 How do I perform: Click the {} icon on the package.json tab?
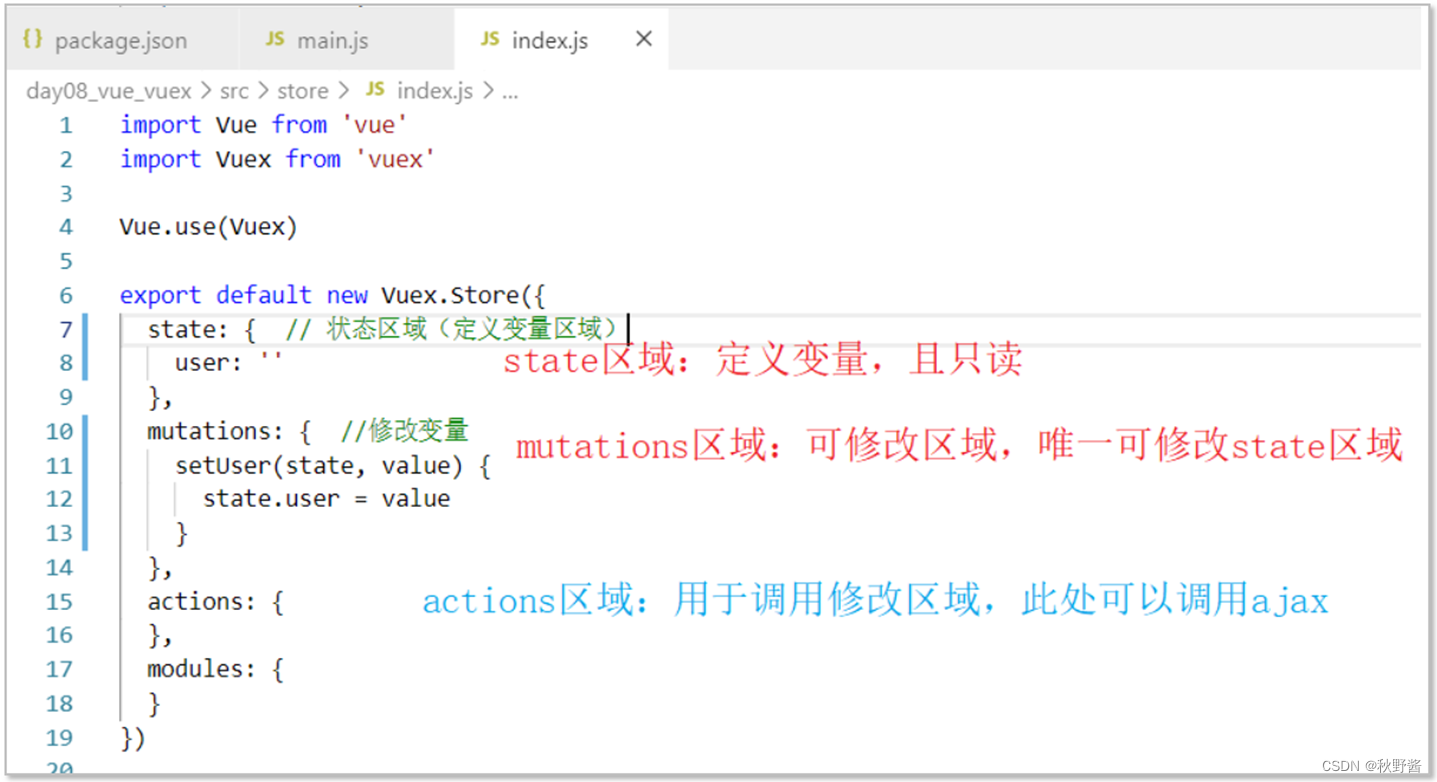[x=31, y=40]
